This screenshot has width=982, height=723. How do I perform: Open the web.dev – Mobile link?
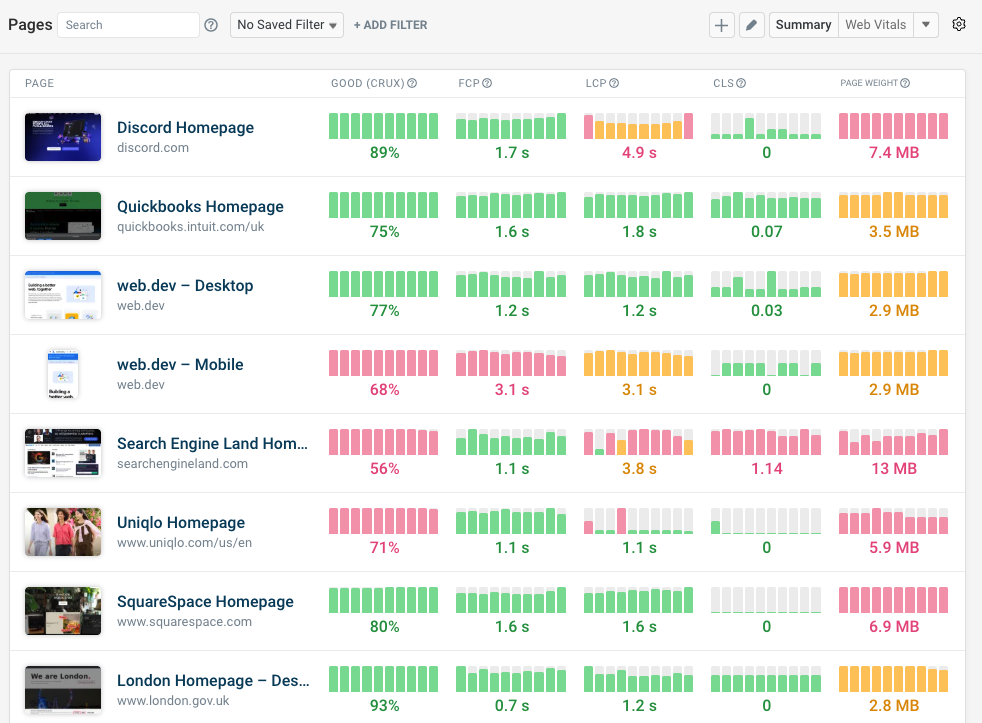tap(180, 364)
